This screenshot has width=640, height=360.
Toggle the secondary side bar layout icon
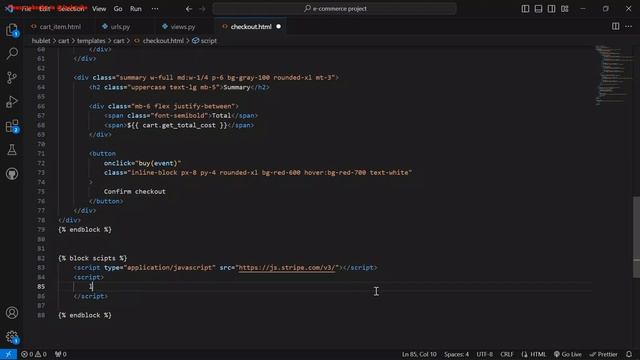click(x=551, y=9)
